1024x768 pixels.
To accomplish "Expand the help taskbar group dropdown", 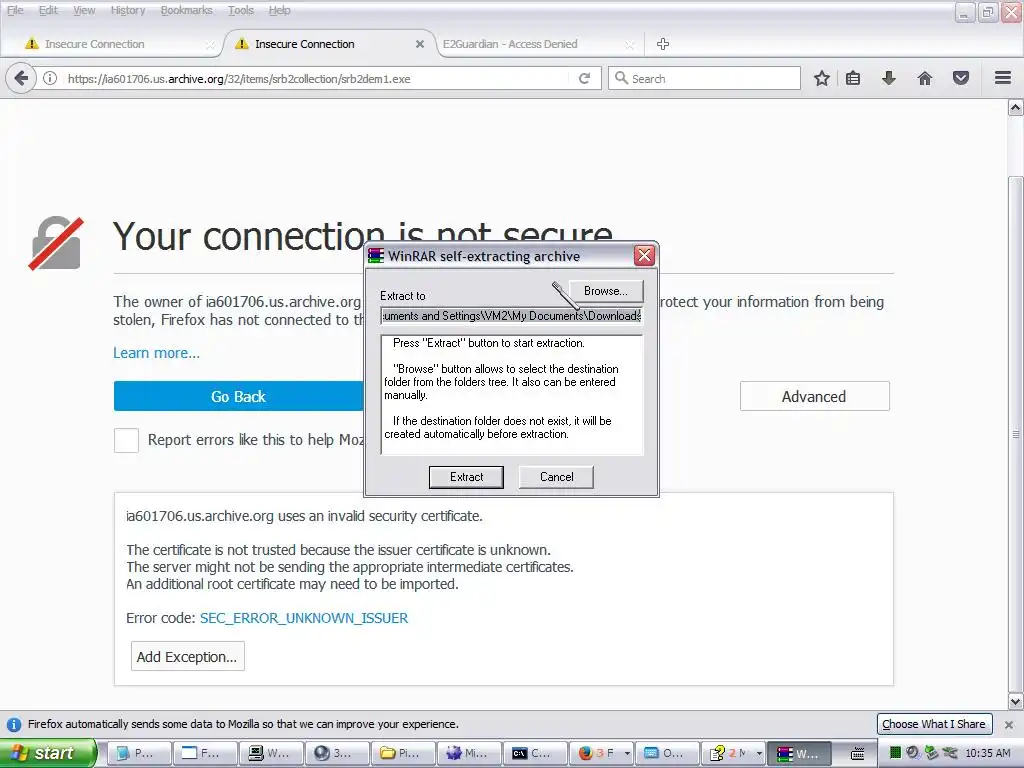I will click(759, 754).
